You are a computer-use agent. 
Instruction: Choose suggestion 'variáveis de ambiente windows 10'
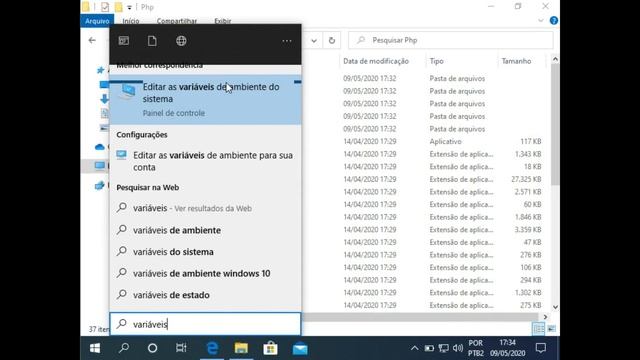pos(206,273)
